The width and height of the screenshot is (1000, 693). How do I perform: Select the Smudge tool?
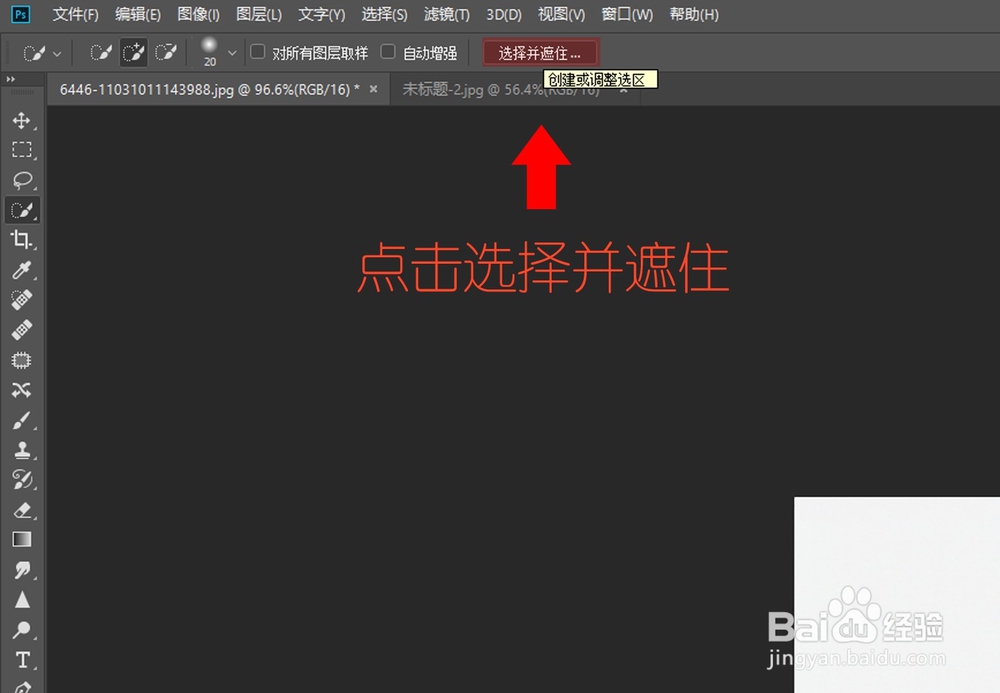point(22,570)
